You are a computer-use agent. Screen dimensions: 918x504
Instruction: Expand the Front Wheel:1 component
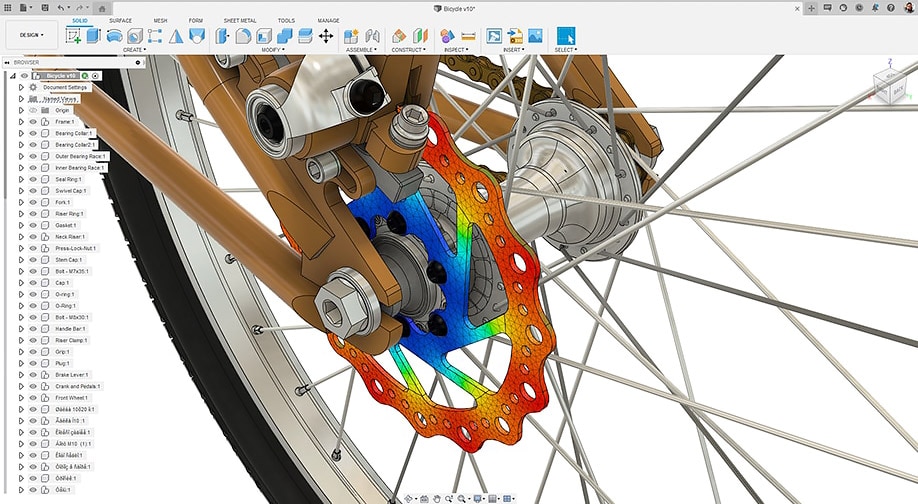(21, 397)
